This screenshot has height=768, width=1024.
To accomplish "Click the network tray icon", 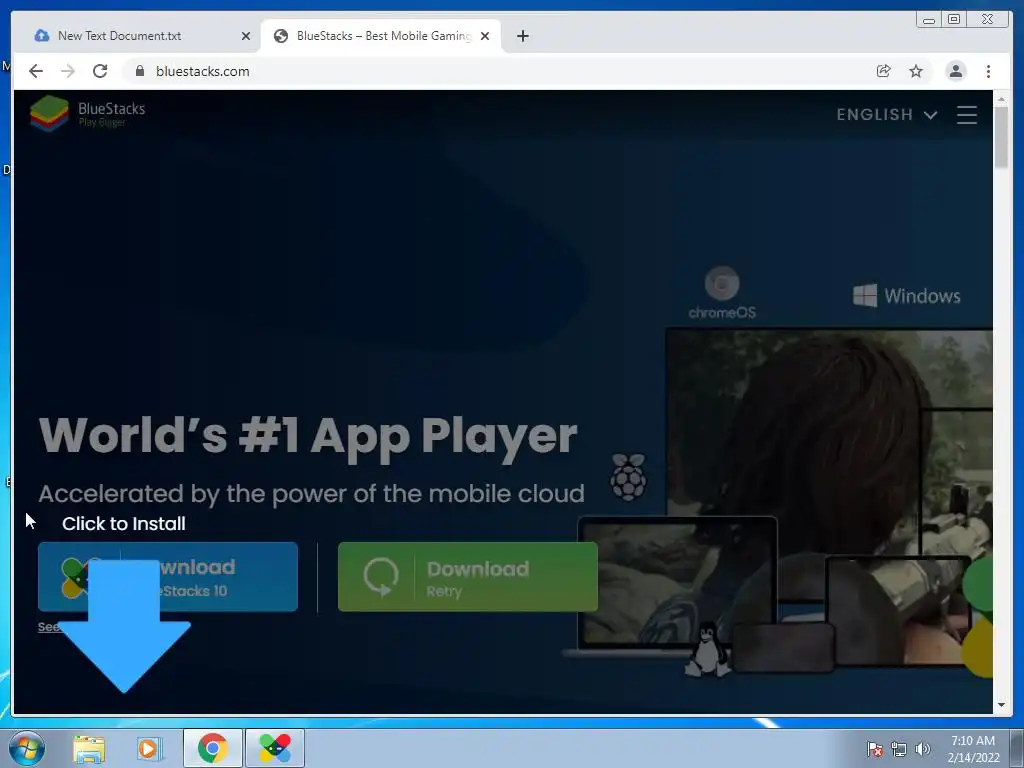I will pos(899,750).
